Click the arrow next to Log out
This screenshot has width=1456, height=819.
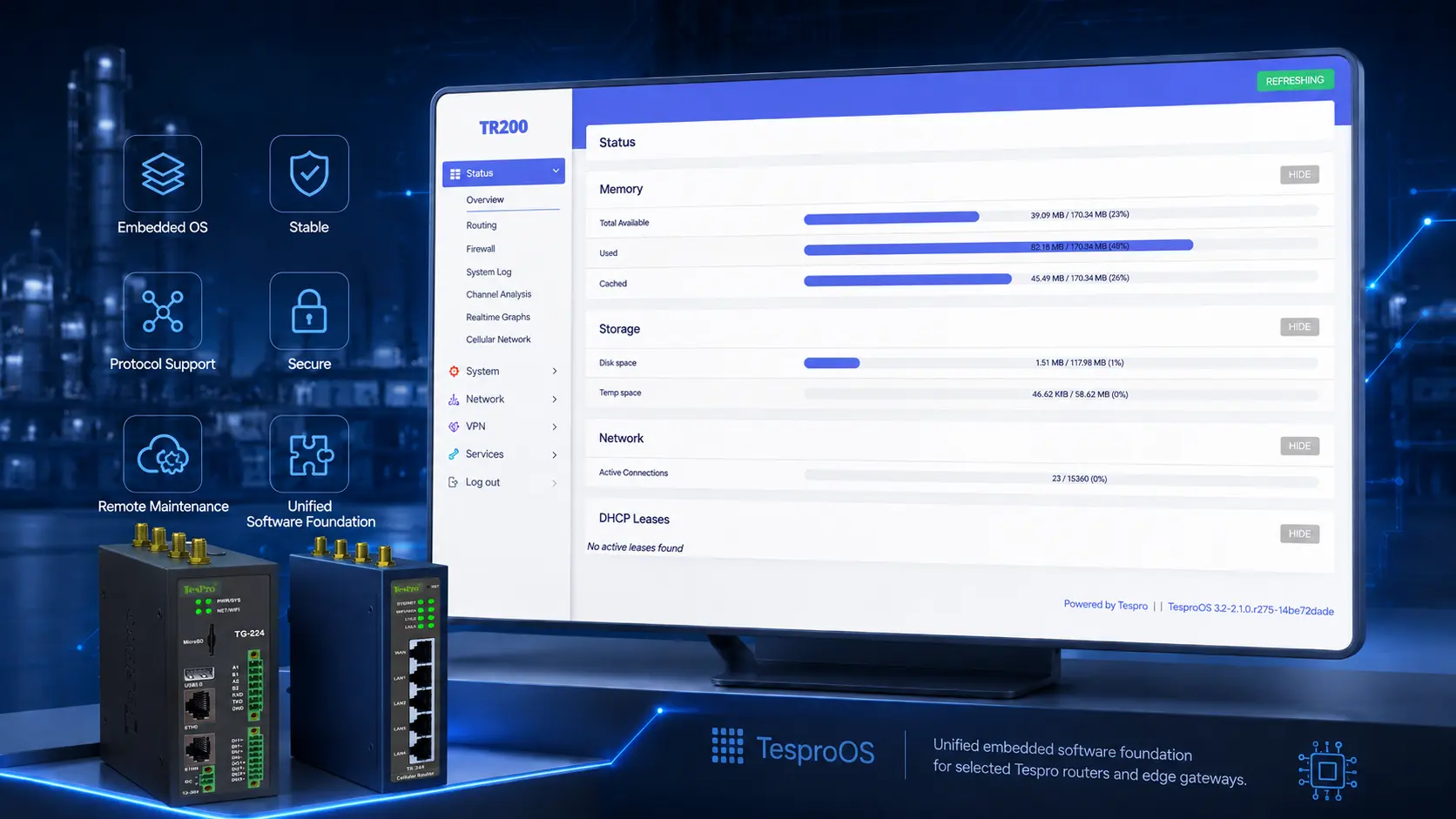point(555,483)
